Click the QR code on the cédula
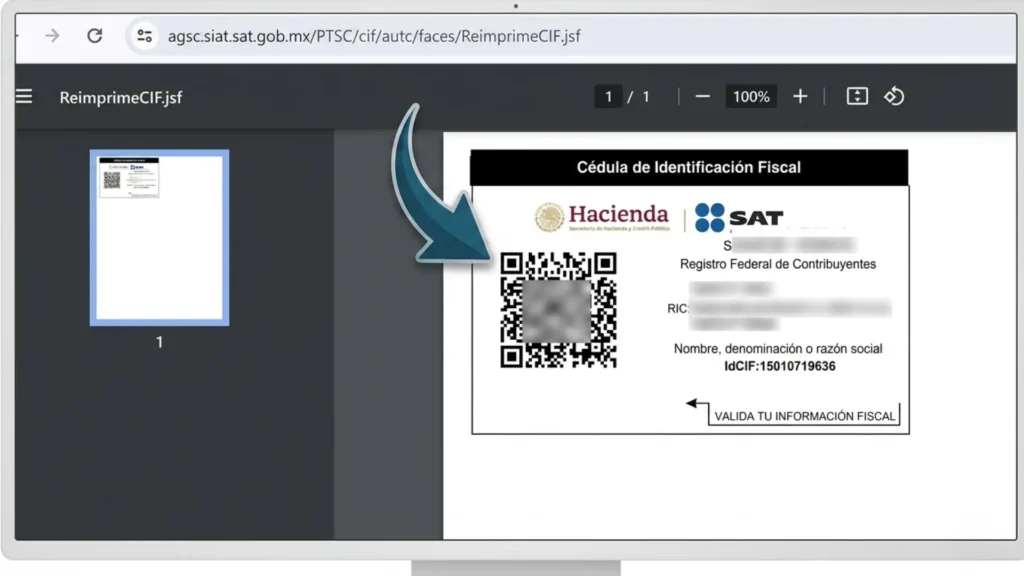This screenshot has width=1024, height=576. tap(558, 310)
